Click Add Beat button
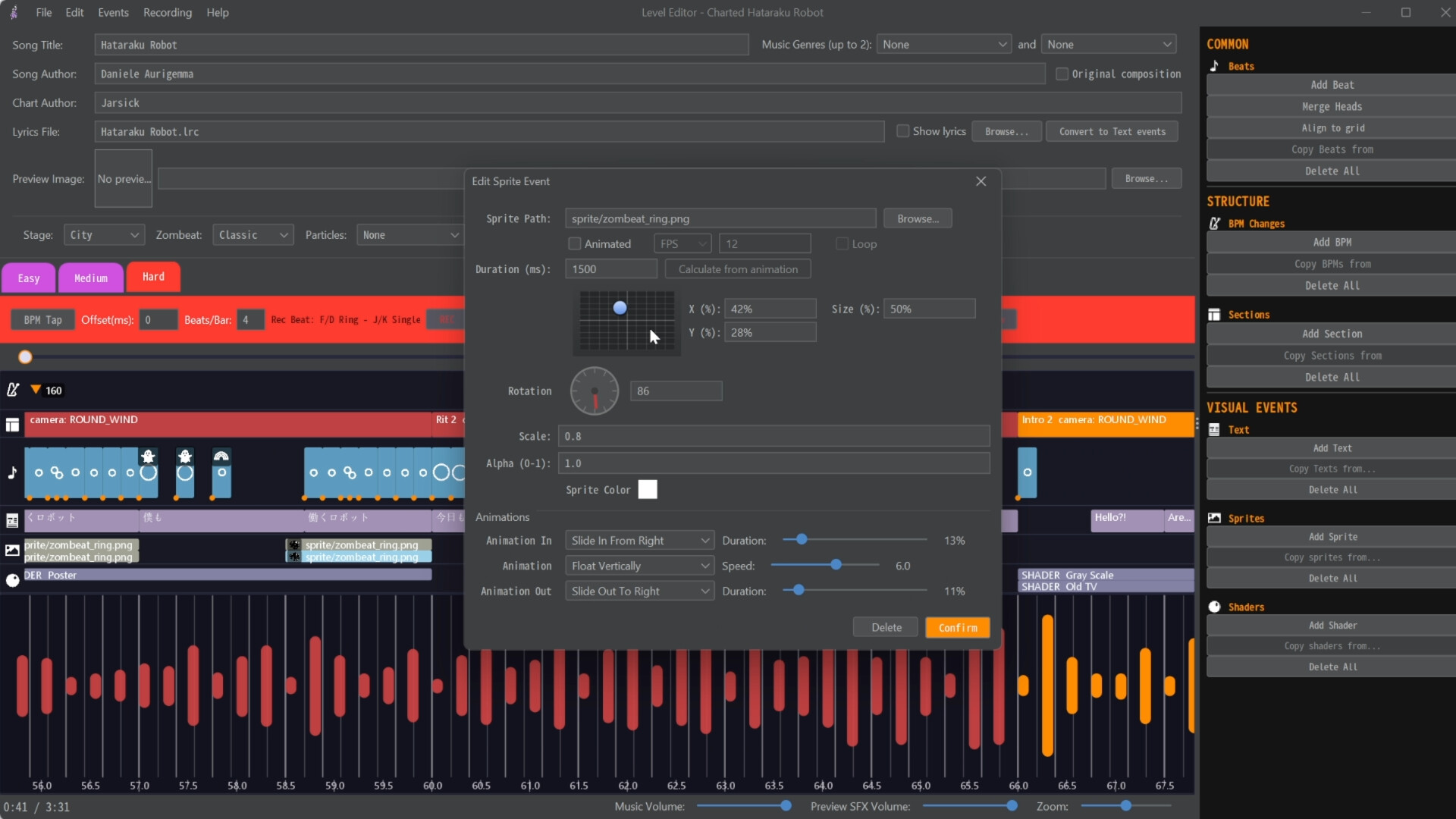Viewport: 1456px width, 819px height. pos(1332,85)
